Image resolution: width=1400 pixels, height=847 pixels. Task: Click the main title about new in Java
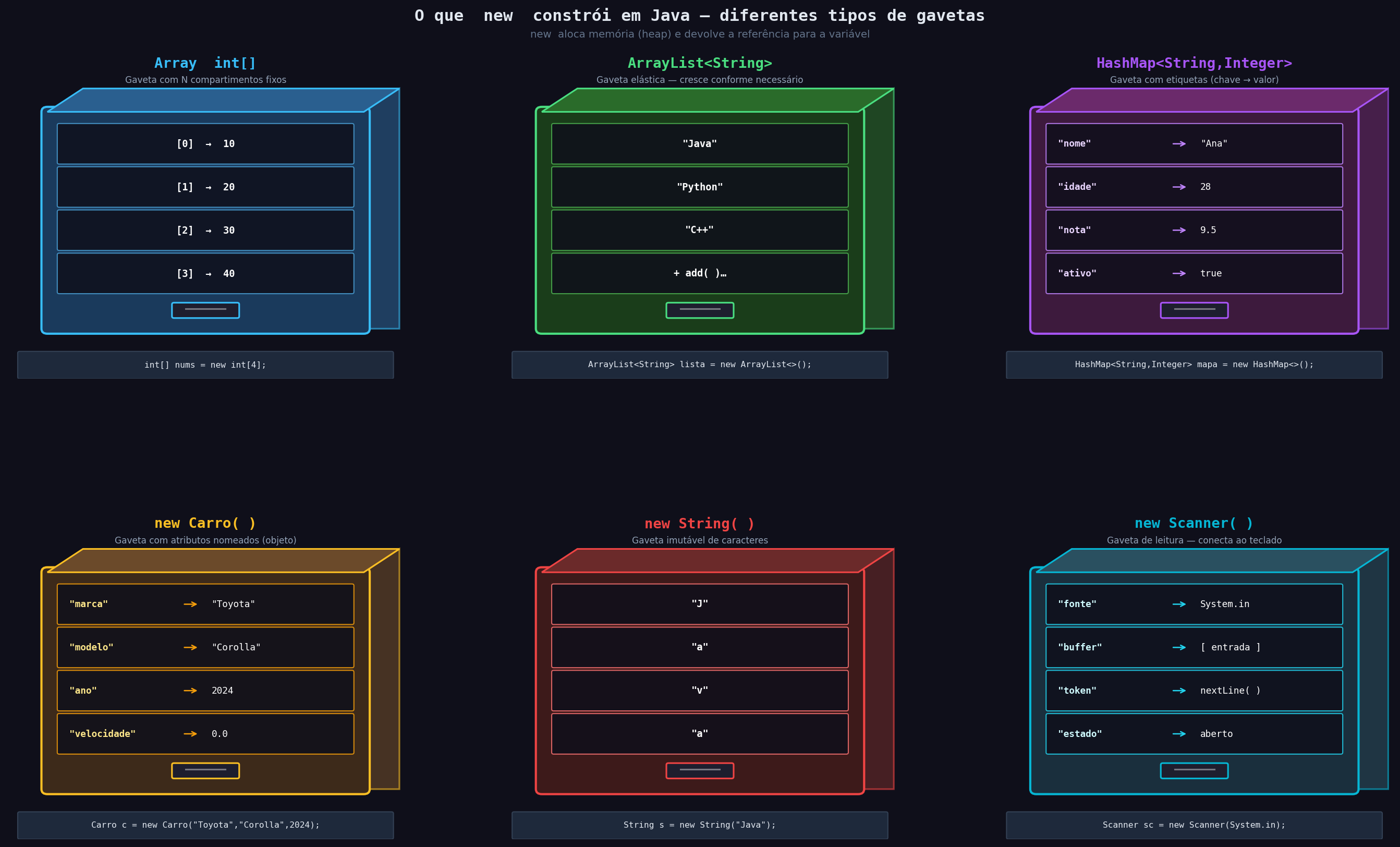point(699,15)
